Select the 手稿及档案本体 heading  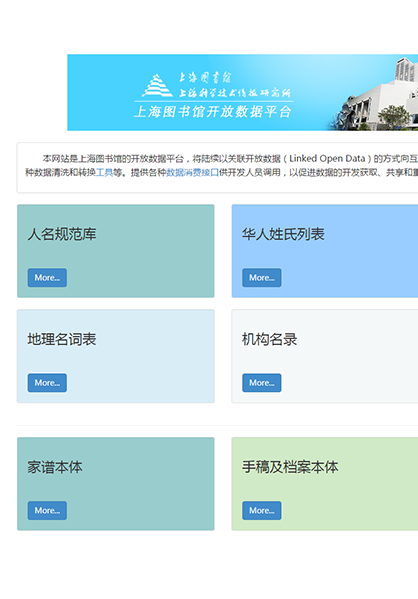[290, 467]
